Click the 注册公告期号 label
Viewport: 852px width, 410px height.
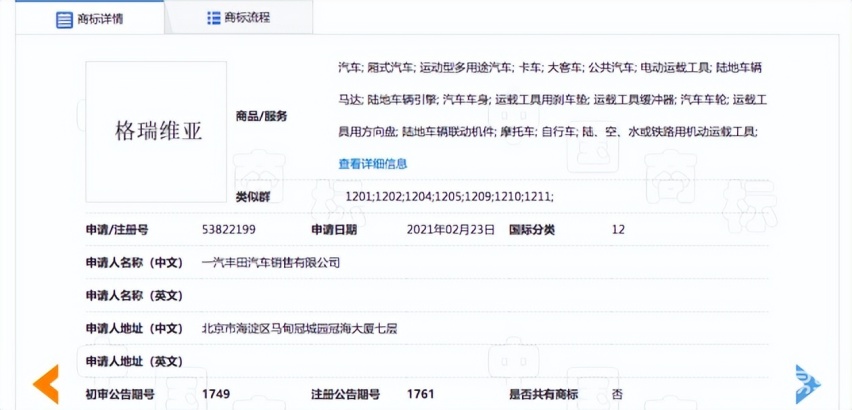tap(345, 394)
